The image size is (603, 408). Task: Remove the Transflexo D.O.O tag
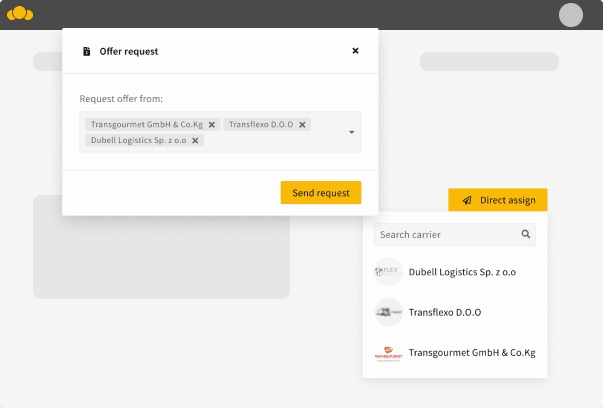[x=303, y=125]
